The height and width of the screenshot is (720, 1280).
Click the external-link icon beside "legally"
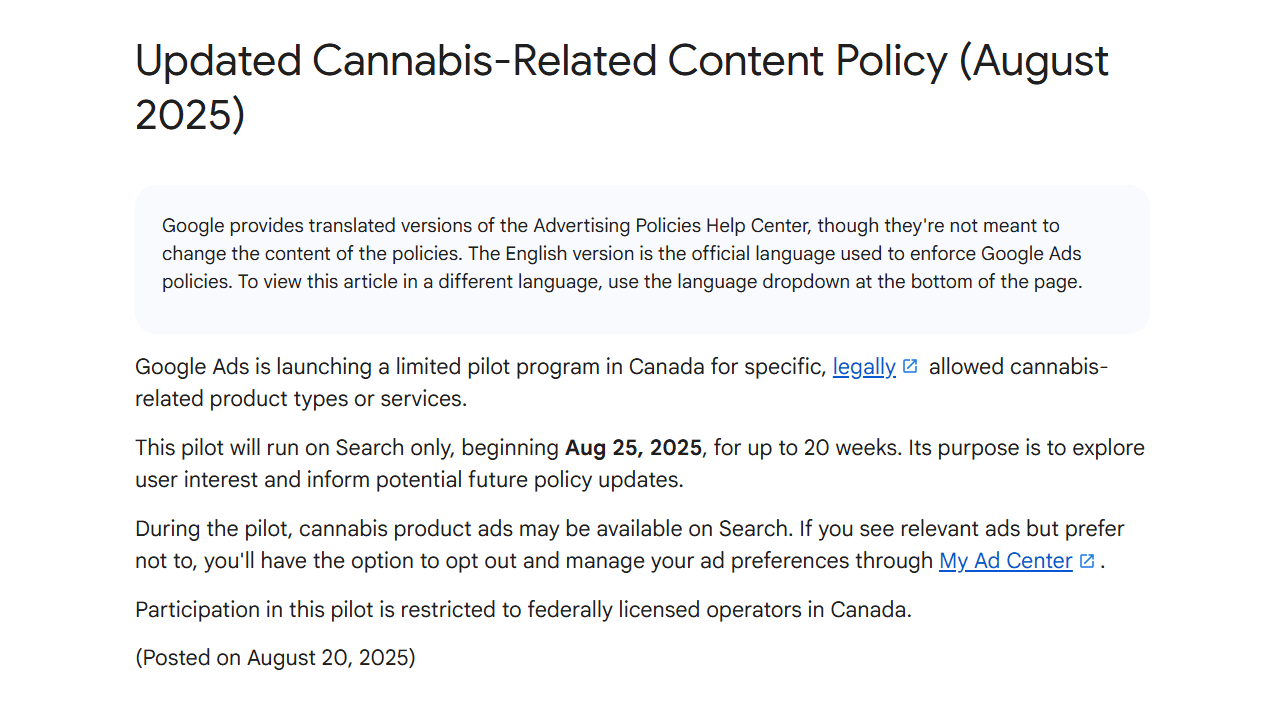point(910,366)
